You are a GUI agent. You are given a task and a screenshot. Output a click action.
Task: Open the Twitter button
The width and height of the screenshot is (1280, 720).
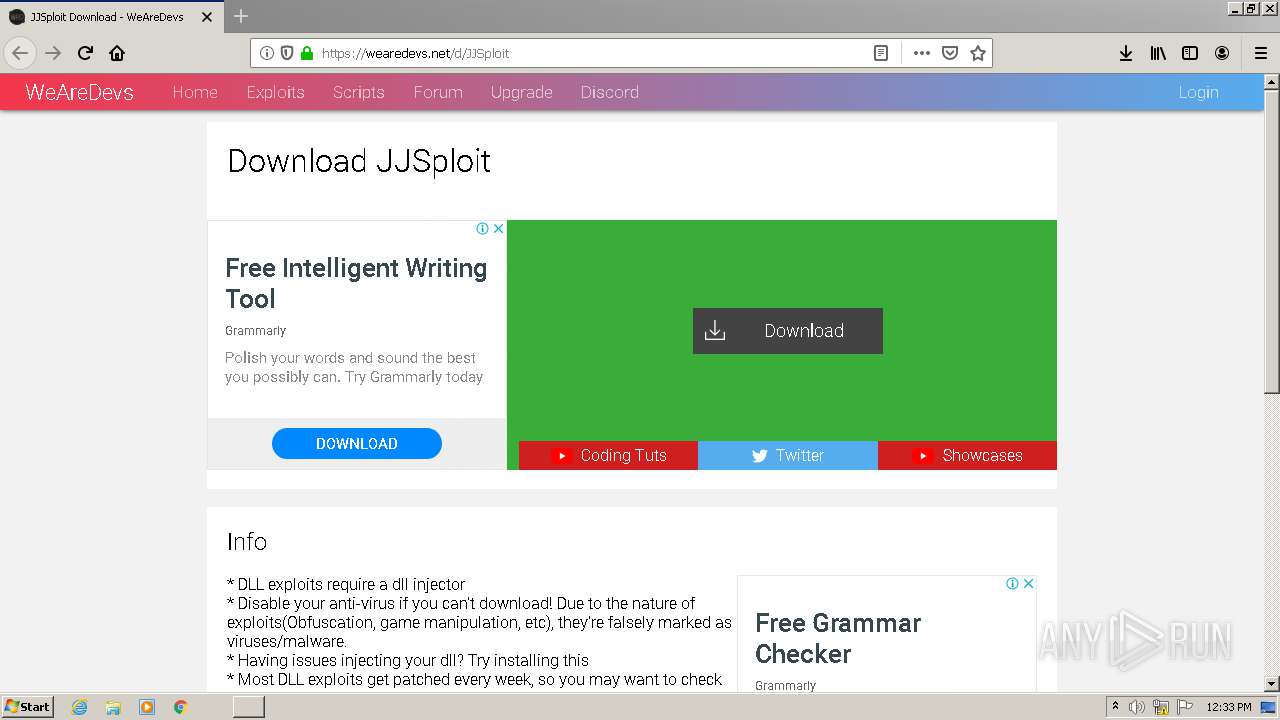tap(788, 455)
